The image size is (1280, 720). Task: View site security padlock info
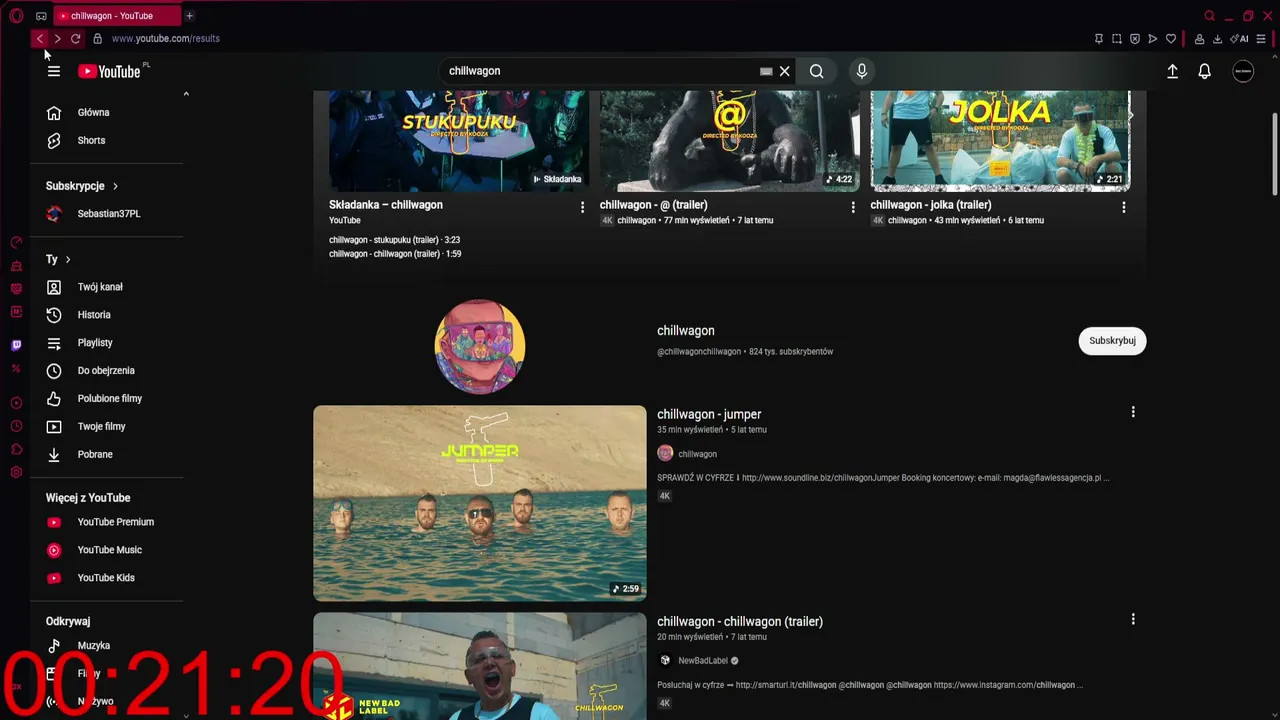click(97, 39)
